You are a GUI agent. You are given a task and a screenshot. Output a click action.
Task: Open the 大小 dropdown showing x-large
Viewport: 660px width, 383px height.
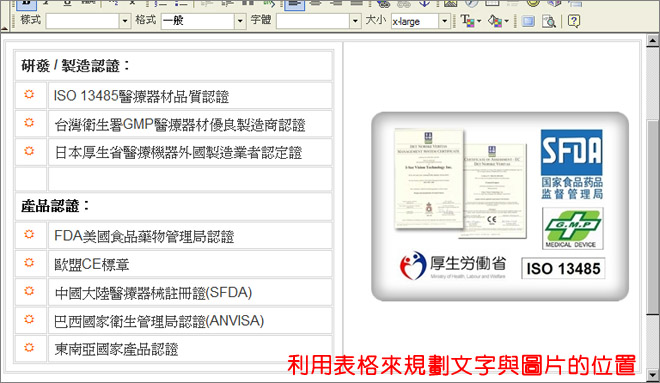[x=444, y=21]
